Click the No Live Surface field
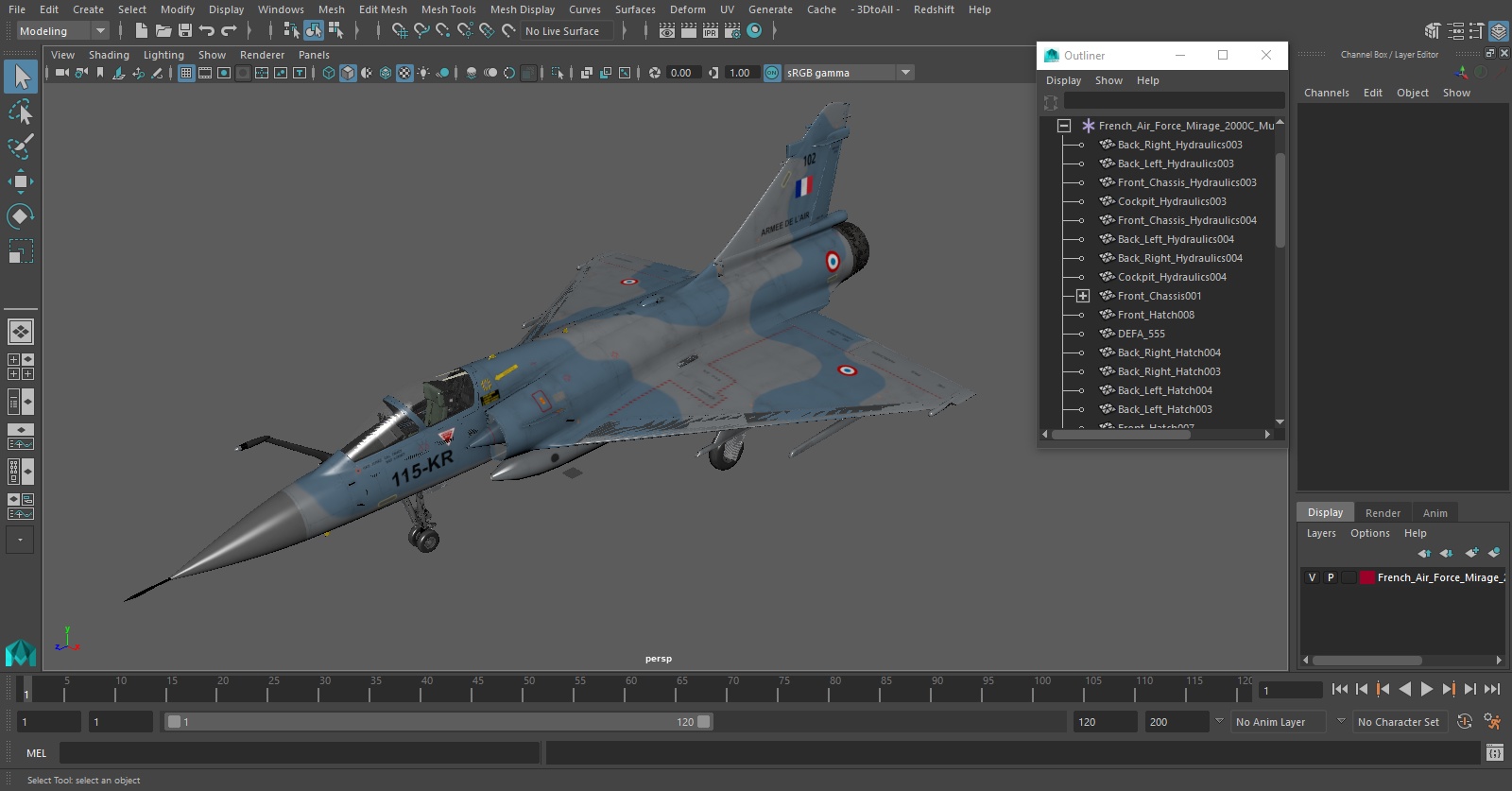The image size is (1512, 791). coord(567,31)
